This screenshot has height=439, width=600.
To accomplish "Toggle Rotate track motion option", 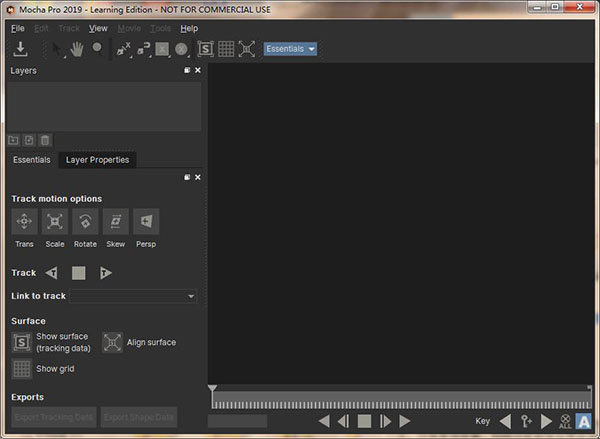I will [85, 221].
